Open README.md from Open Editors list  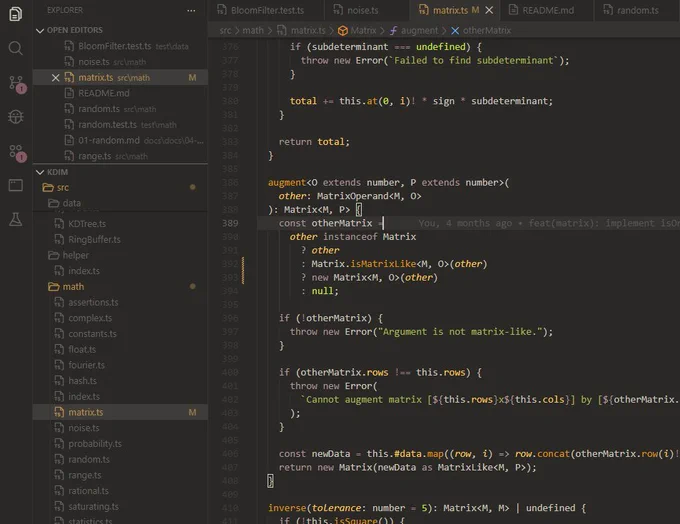click(120, 93)
